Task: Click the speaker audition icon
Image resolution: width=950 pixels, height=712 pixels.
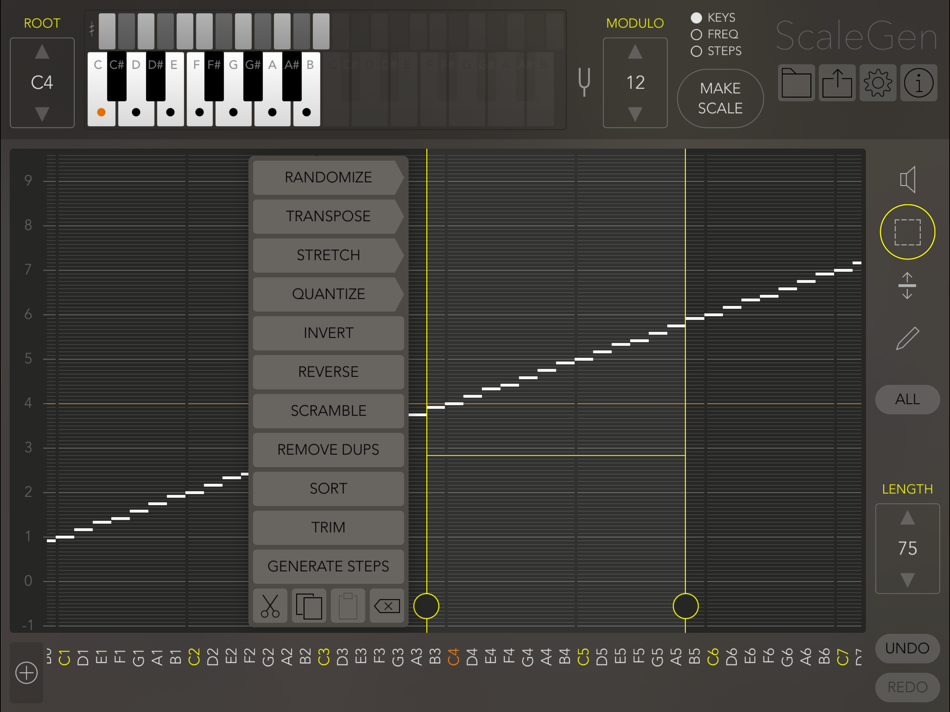Action: (907, 178)
